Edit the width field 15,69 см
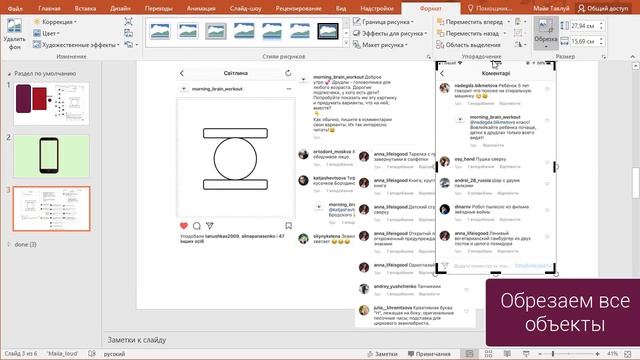The height and width of the screenshot is (360, 640). 584,41
